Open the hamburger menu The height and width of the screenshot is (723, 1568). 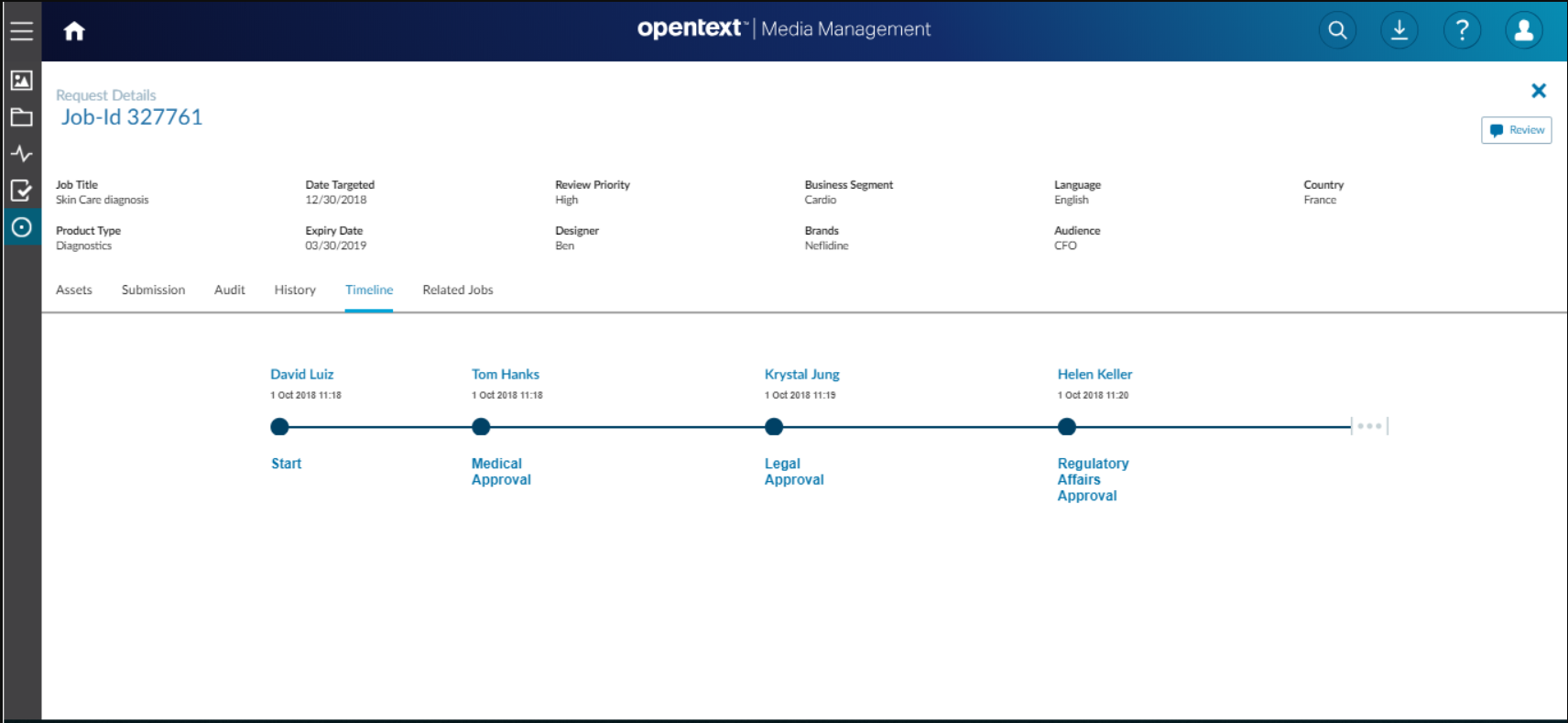tap(22, 30)
